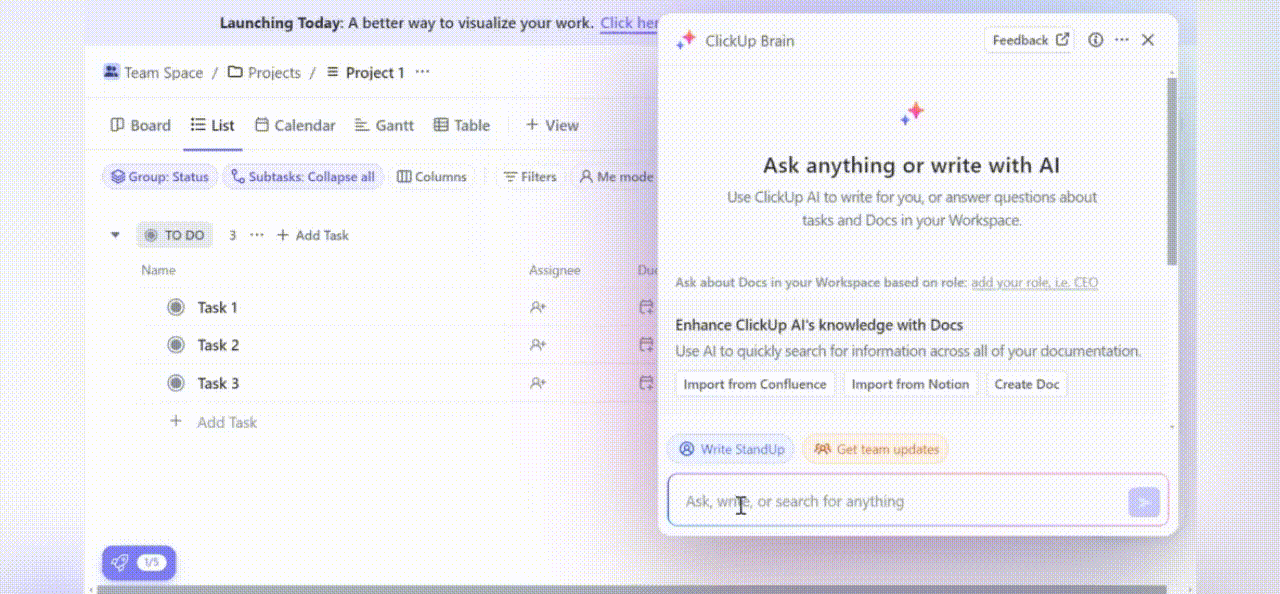Viewport: 1280px width, 594px height.
Task: Select Write StandUp suggestion
Action: pyautogui.click(x=732, y=449)
